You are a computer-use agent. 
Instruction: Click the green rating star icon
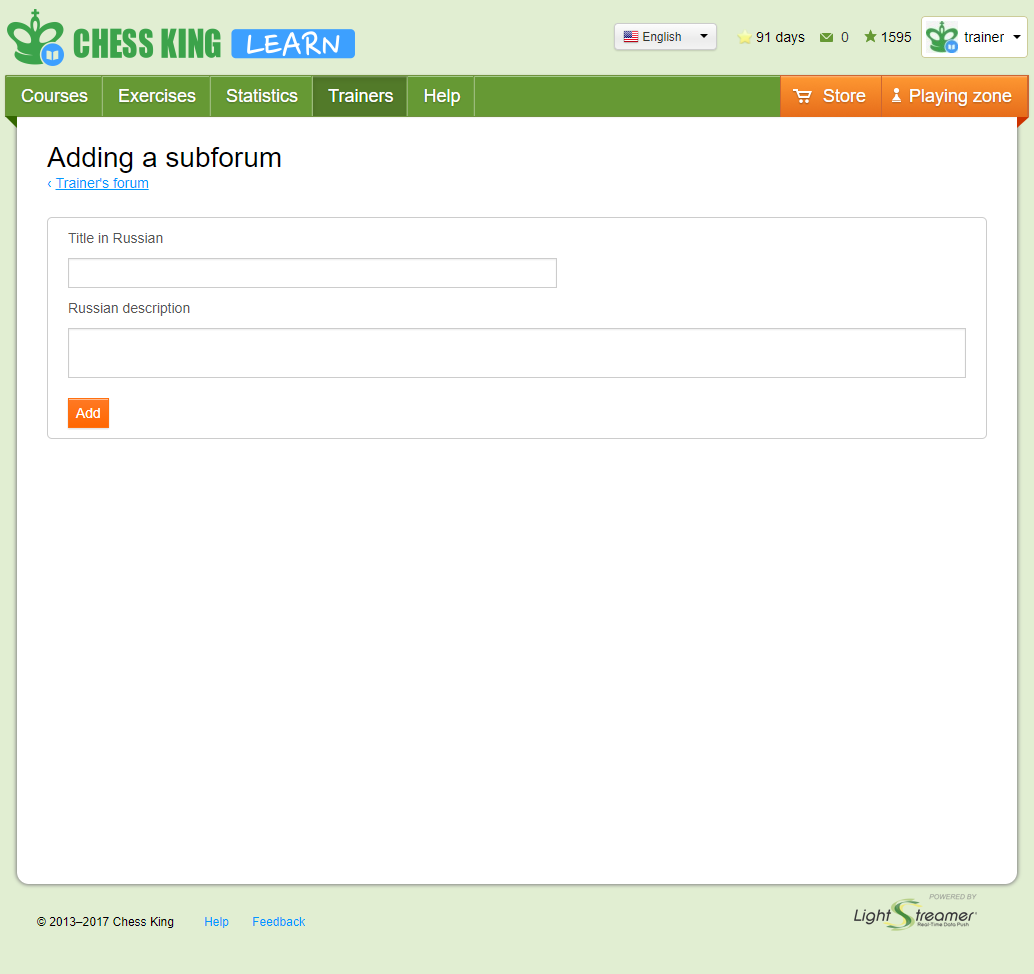point(870,37)
